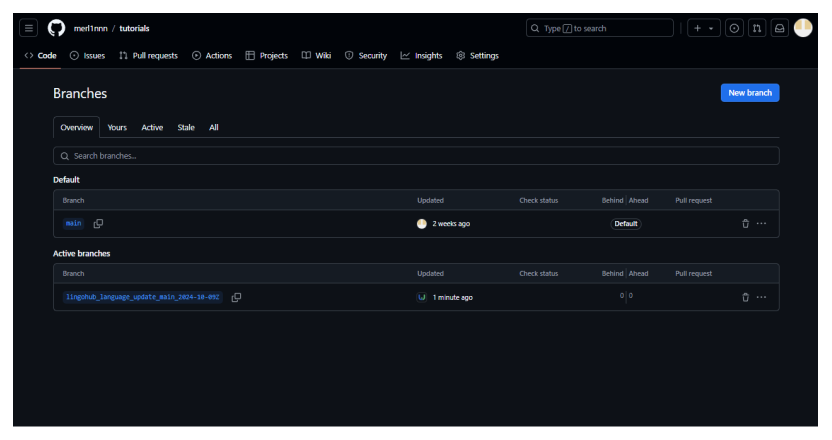Open the user avatar menu
832x440 pixels.
click(803, 28)
